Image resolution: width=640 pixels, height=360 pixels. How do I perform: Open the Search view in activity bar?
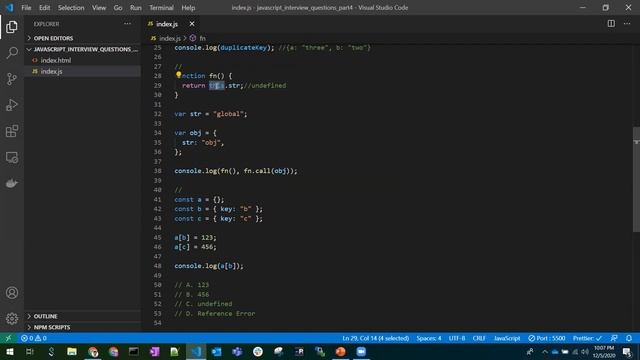pos(12,53)
